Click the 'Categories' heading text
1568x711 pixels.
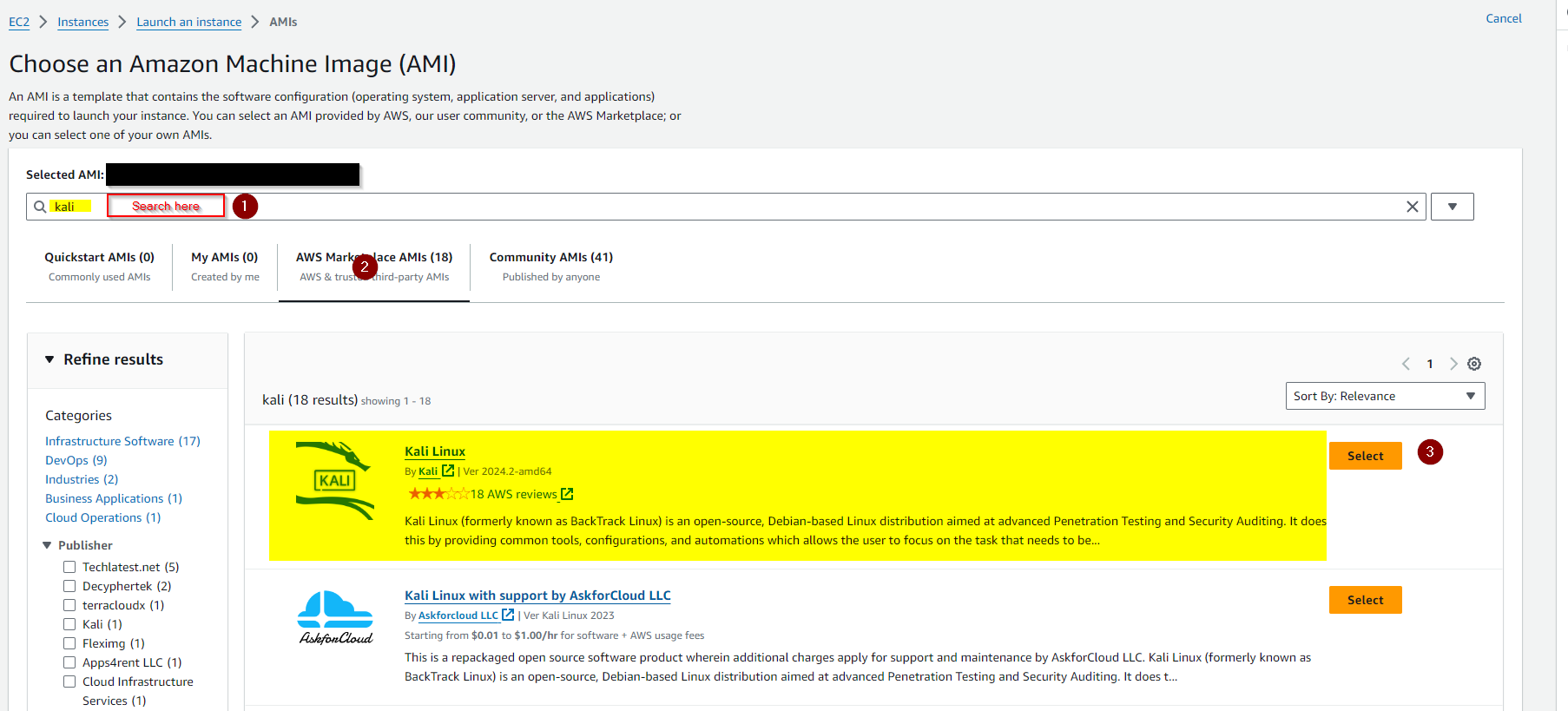tap(78, 416)
